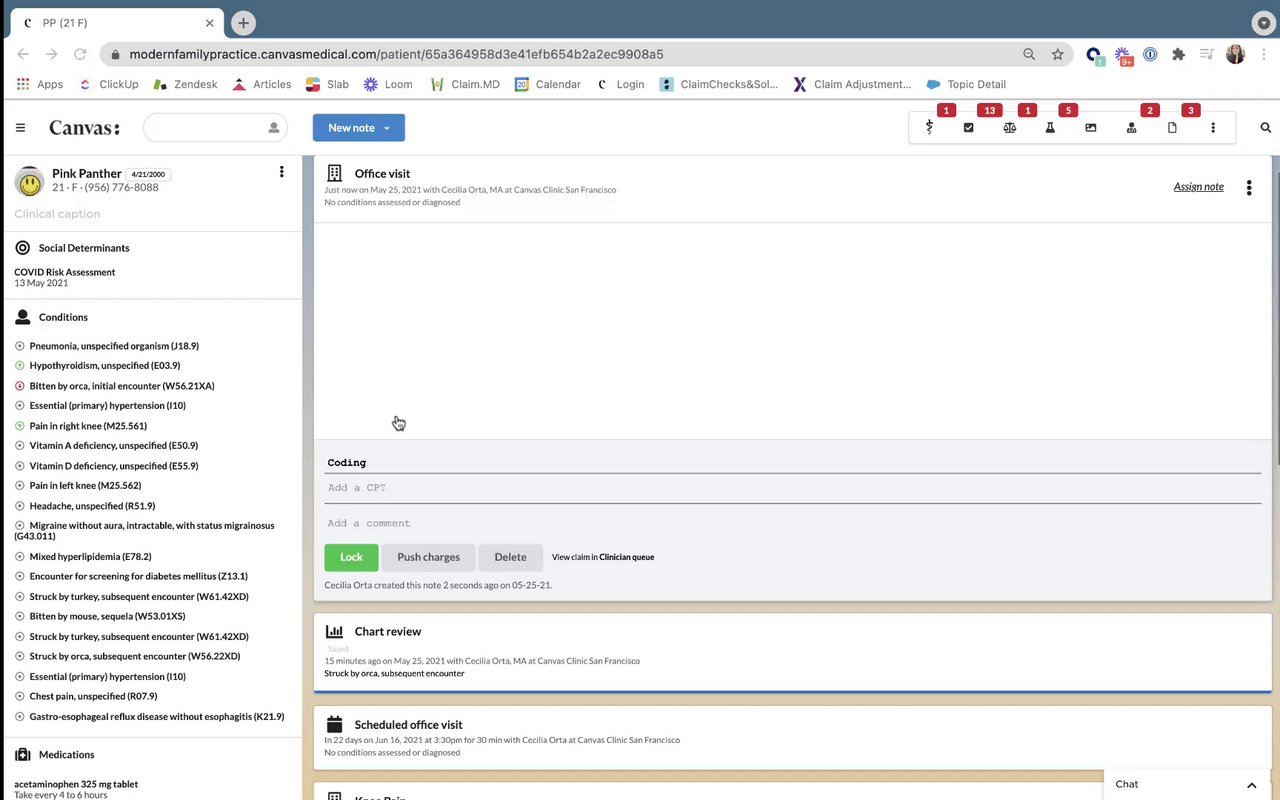The width and height of the screenshot is (1280, 800).
Task: Click the green Lock button
Action: tap(351, 557)
